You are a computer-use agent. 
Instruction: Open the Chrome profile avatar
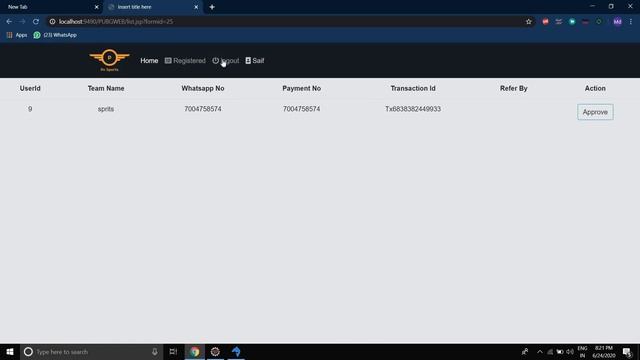point(618,21)
